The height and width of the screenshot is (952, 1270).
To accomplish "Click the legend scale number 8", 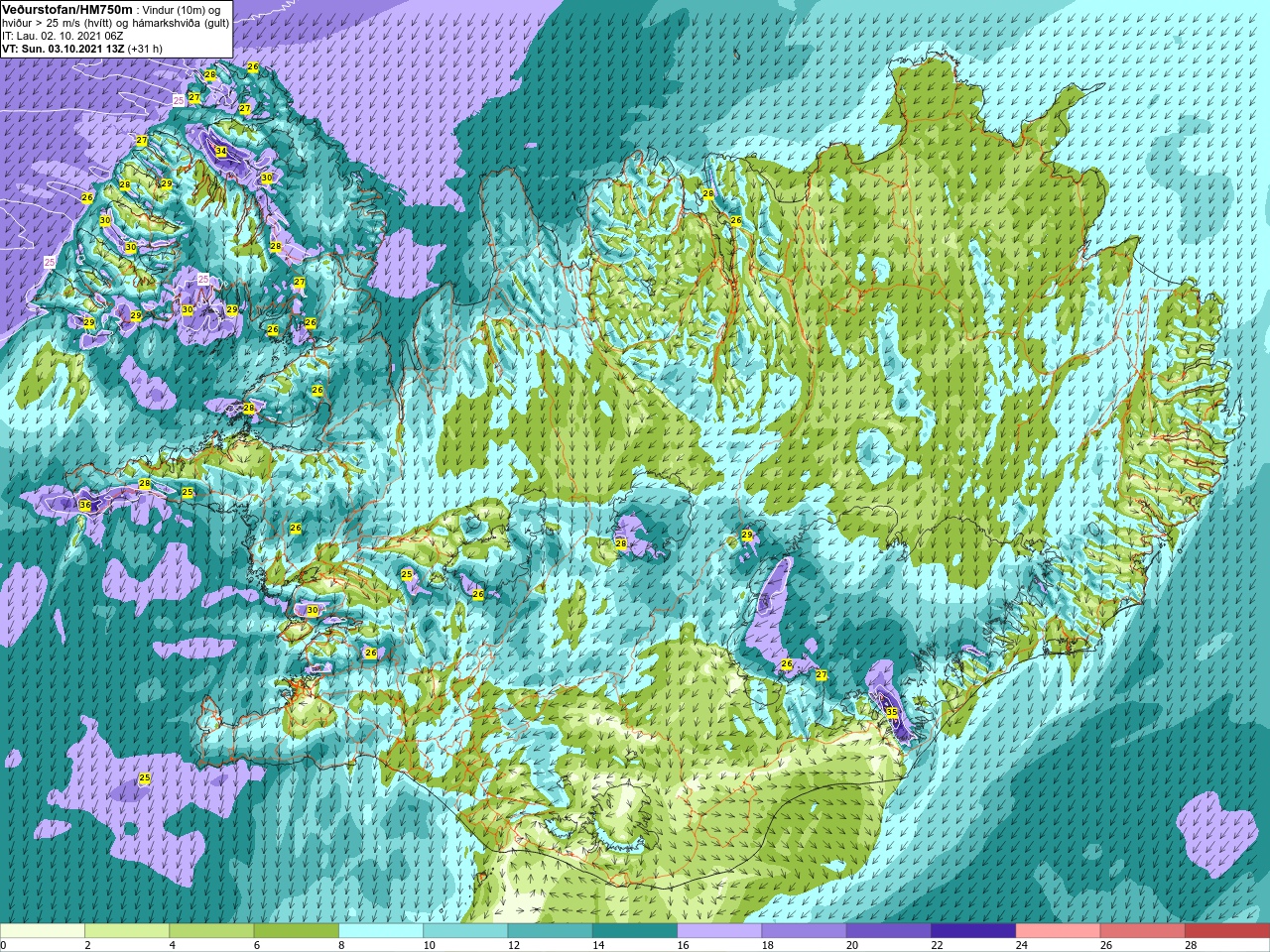I will pyautogui.click(x=342, y=945).
